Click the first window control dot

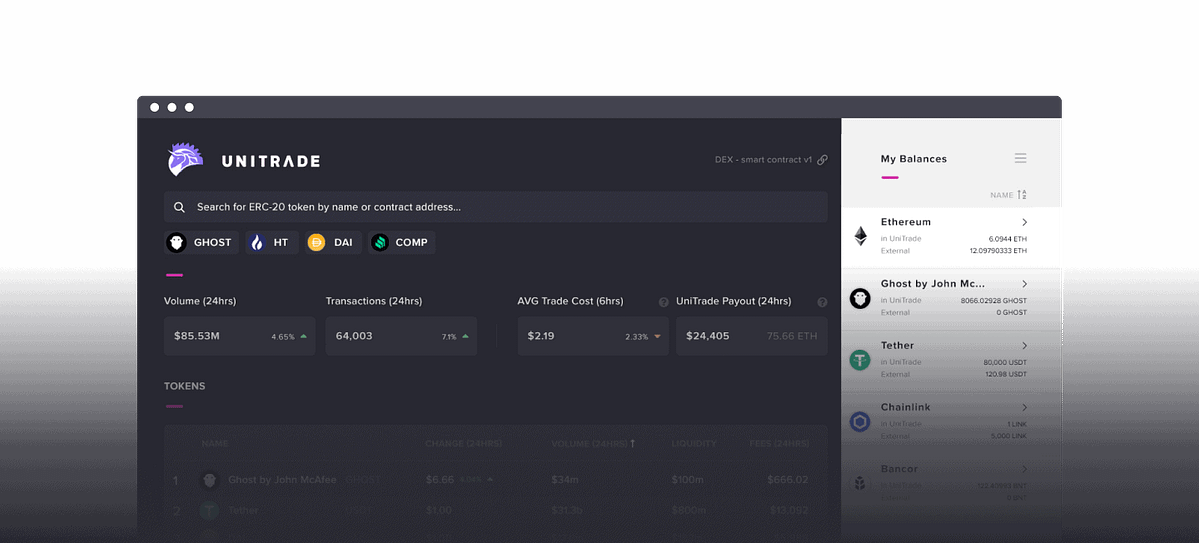pyautogui.click(x=154, y=108)
